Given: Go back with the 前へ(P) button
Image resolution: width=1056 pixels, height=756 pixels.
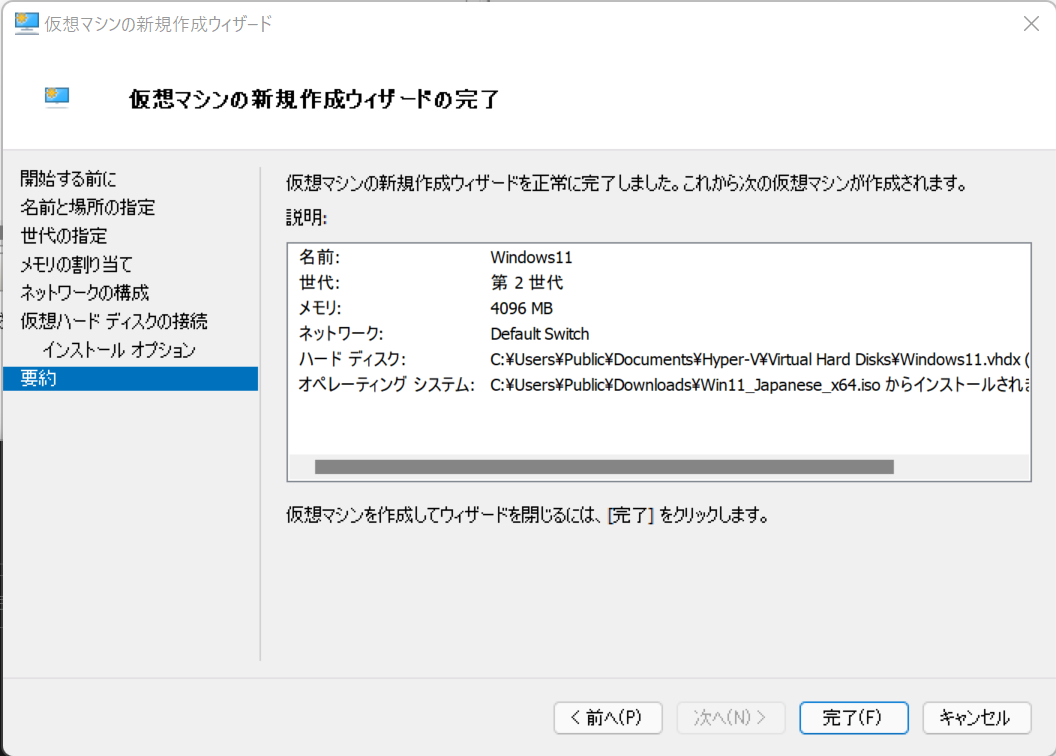Looking at the screenshot, I should [607, 717].
